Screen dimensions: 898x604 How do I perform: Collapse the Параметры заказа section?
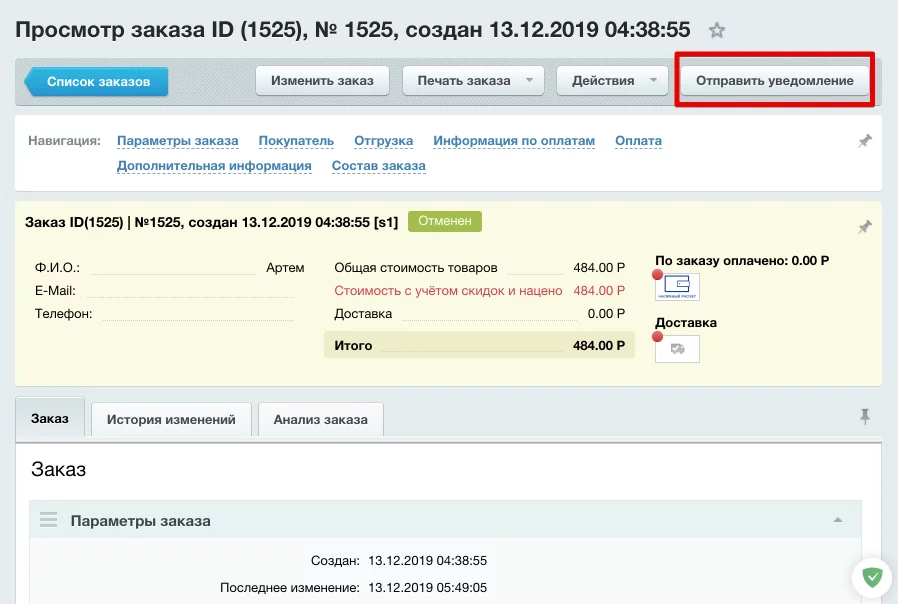tap(838, 520)
